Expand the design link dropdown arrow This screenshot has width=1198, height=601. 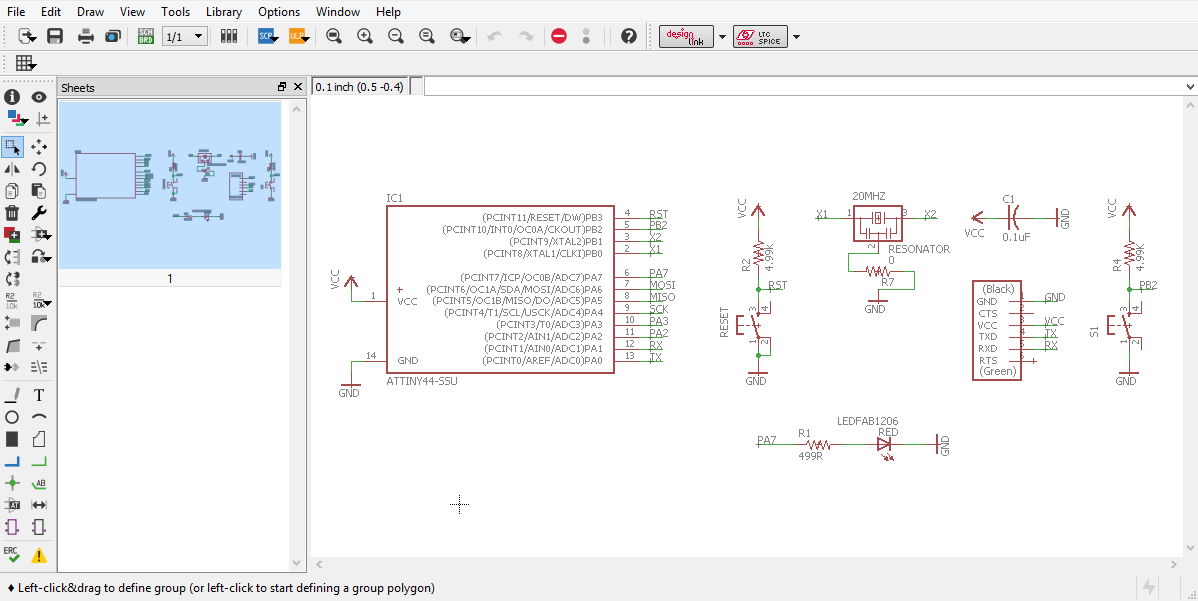click(x=723, y=37)
